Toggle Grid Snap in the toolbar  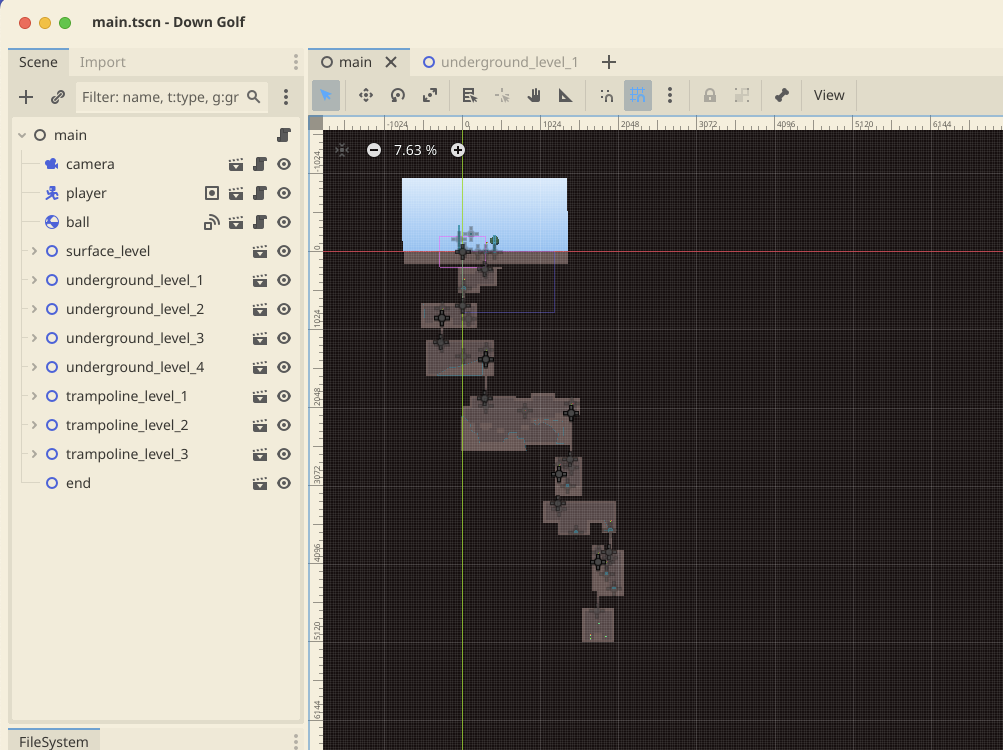638,95
